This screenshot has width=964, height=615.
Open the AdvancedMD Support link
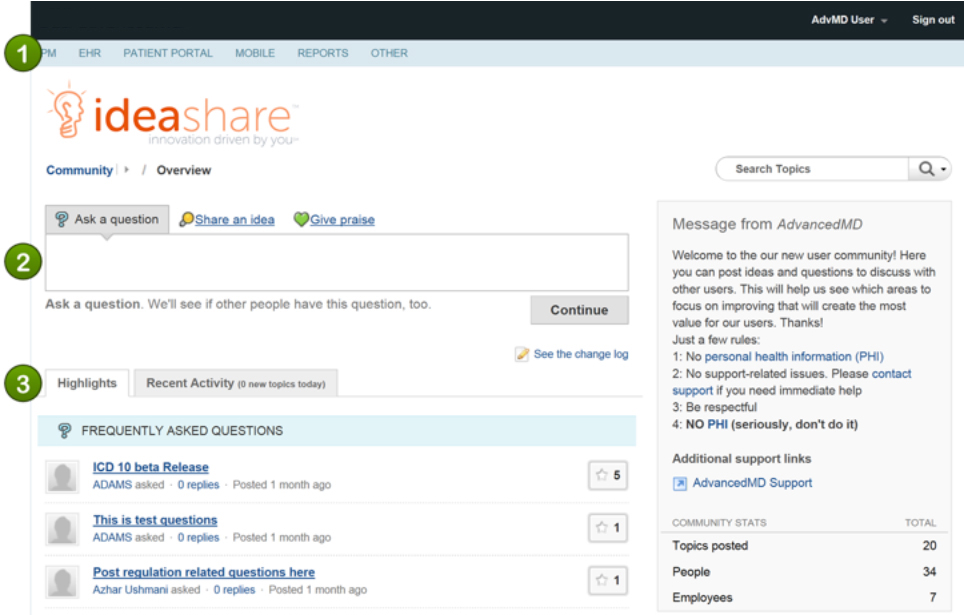tap(753, 483)
